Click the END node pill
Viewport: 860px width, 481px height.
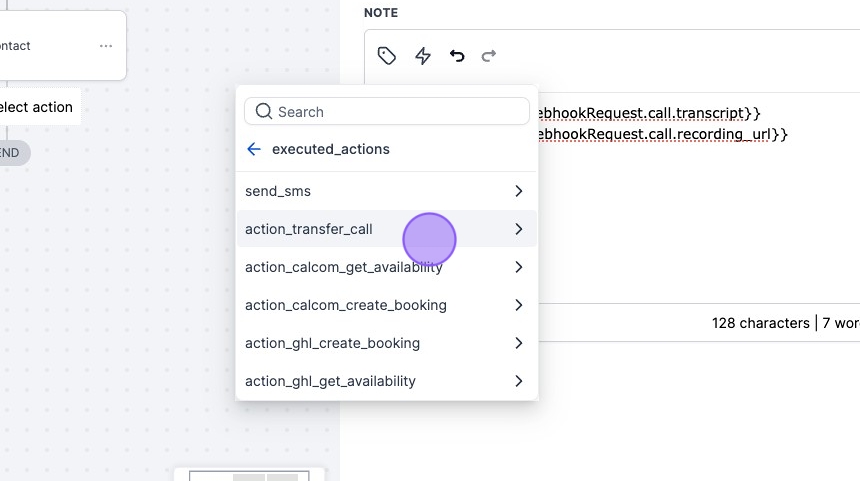(x=10, y=153)
